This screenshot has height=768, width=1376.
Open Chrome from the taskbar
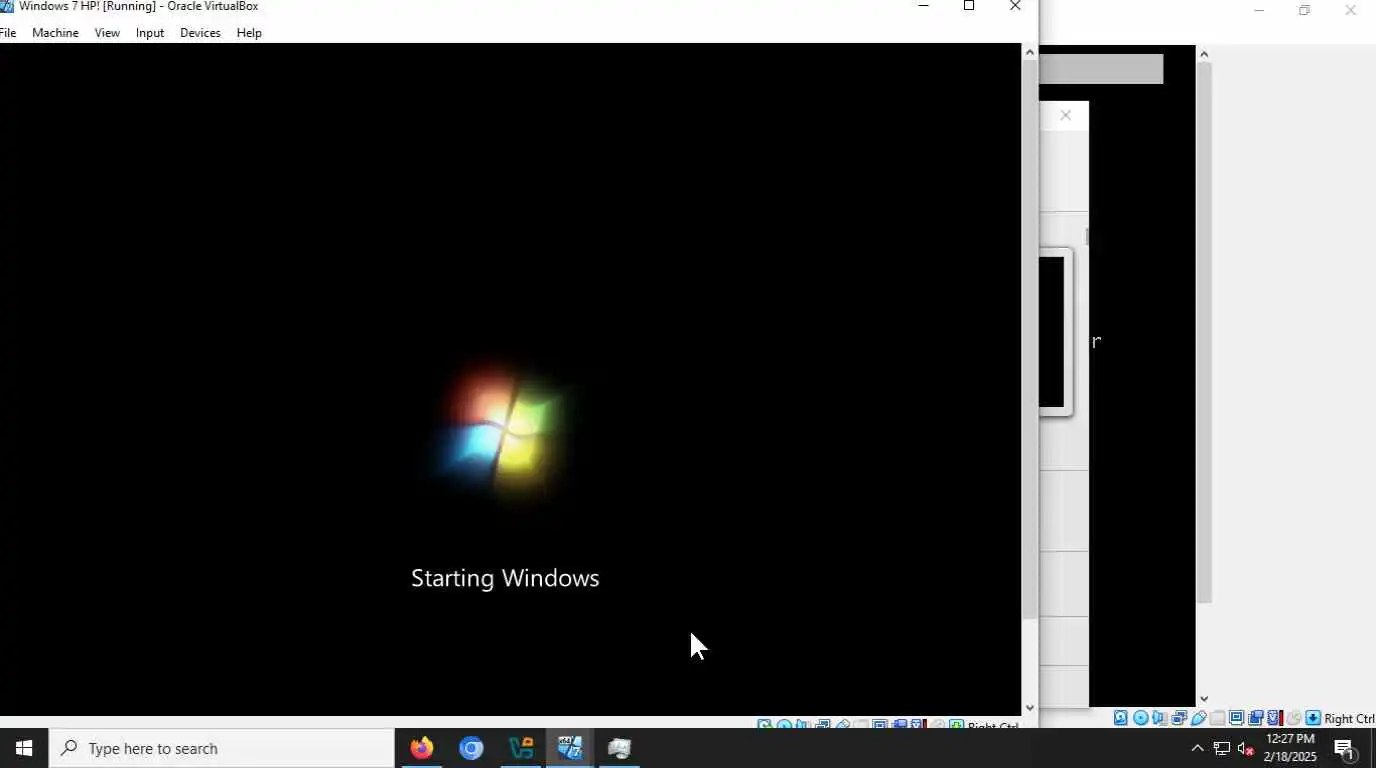click(471, 748)
